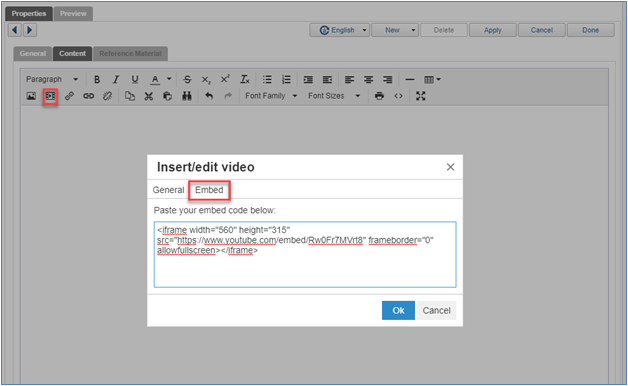Click the undo arrow
628x386 pixels.
[209, 96]
